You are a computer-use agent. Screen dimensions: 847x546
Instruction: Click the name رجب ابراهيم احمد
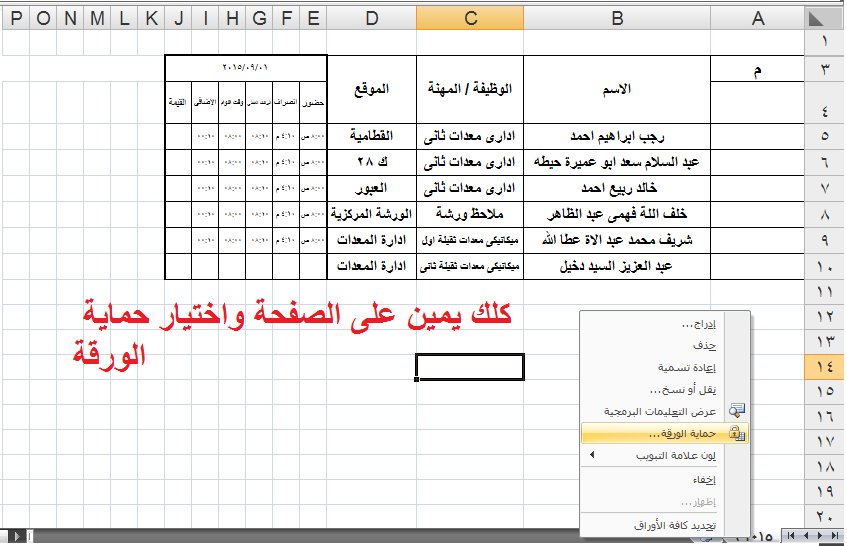617,137
